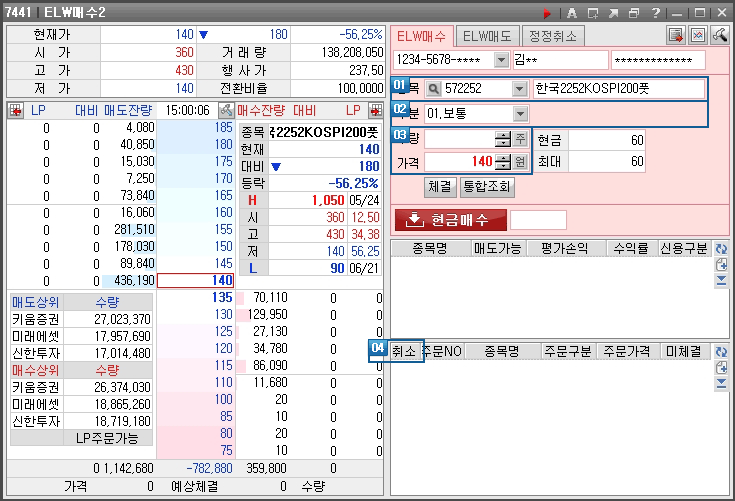Click the 가격 price input field showing 140
This screenshot has width=735, height=501.
[x=459, y=162]
